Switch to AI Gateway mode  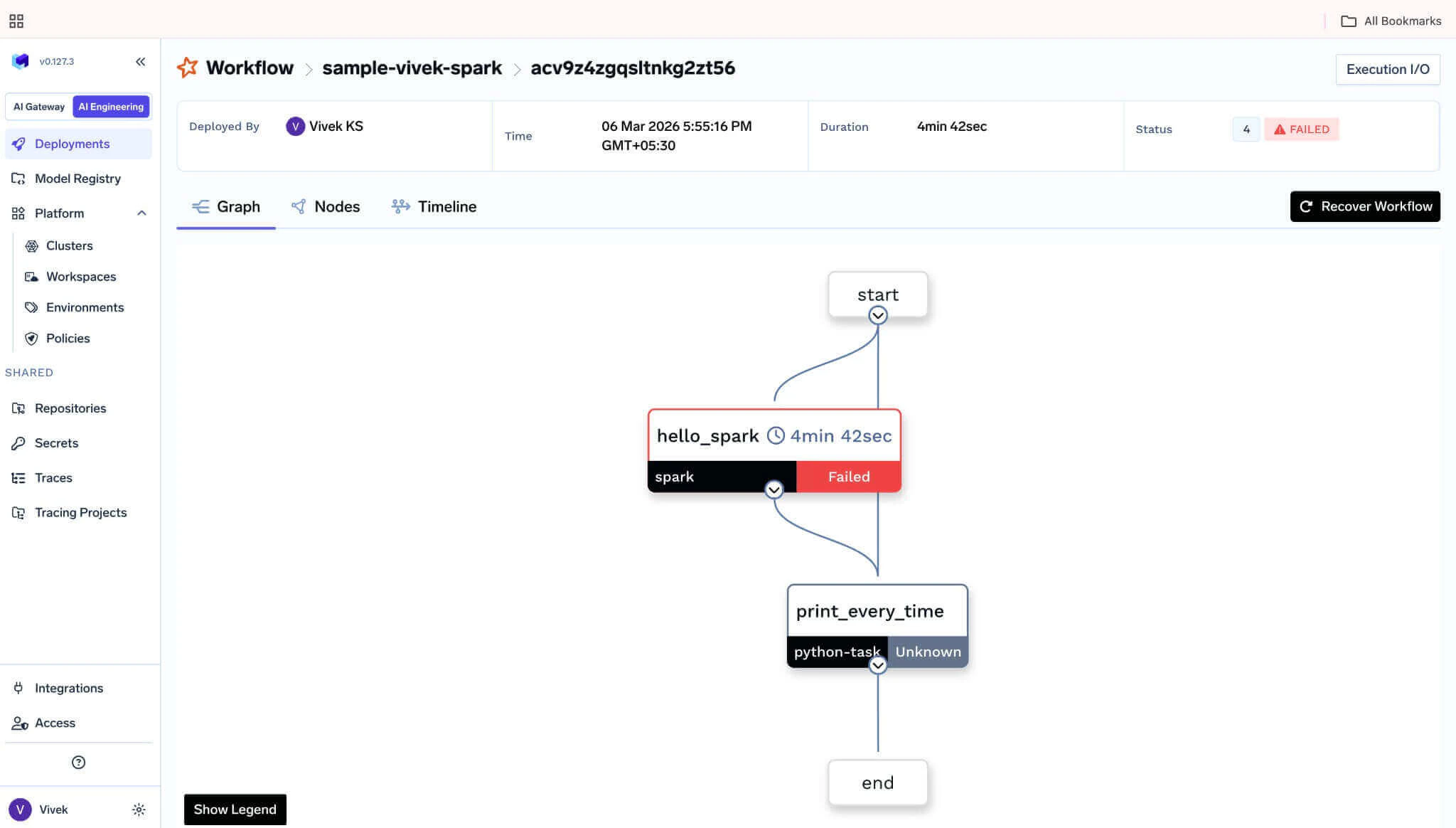[39, 107]
